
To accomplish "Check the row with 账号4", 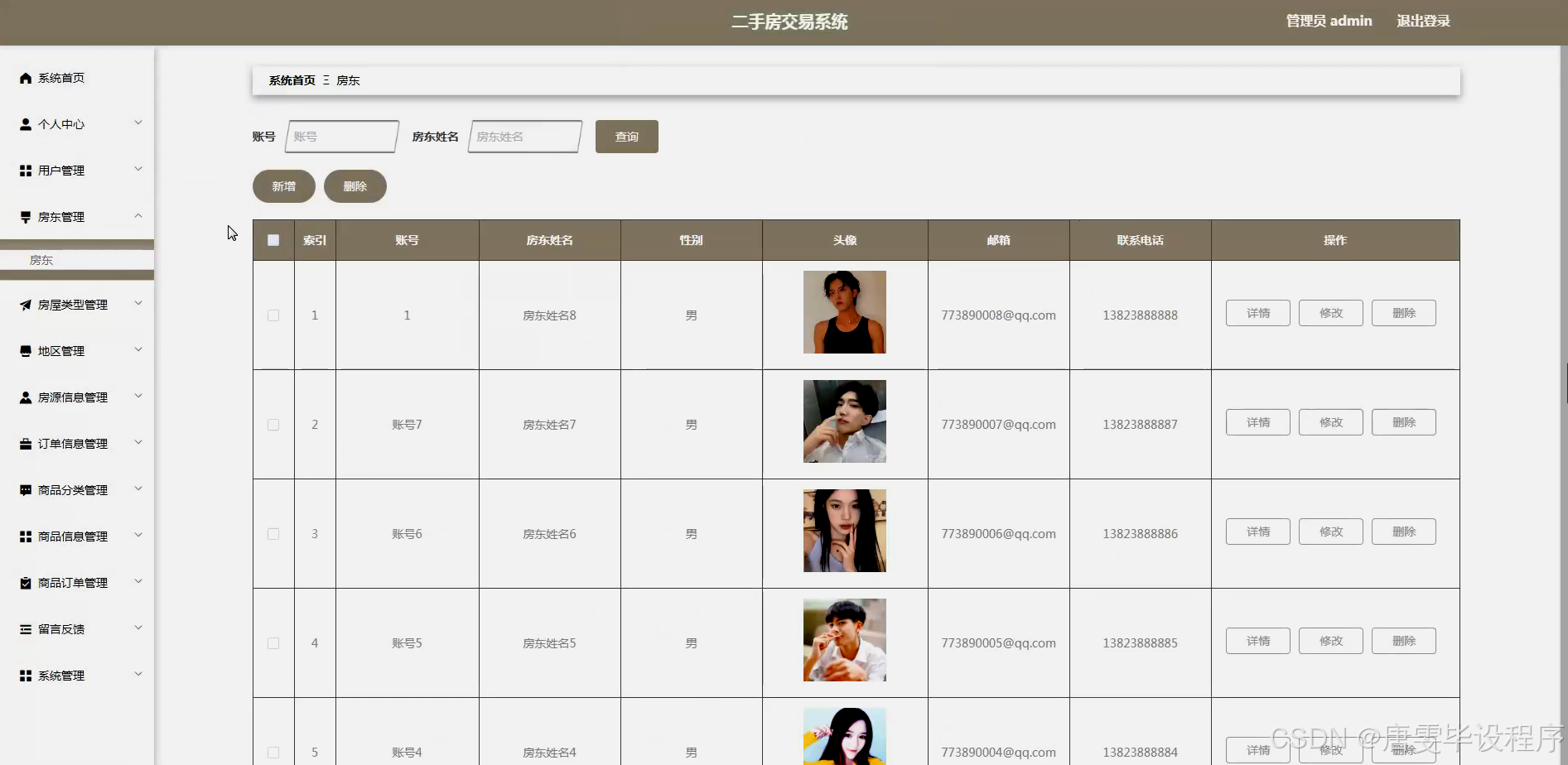I will [x=273, y=753].
